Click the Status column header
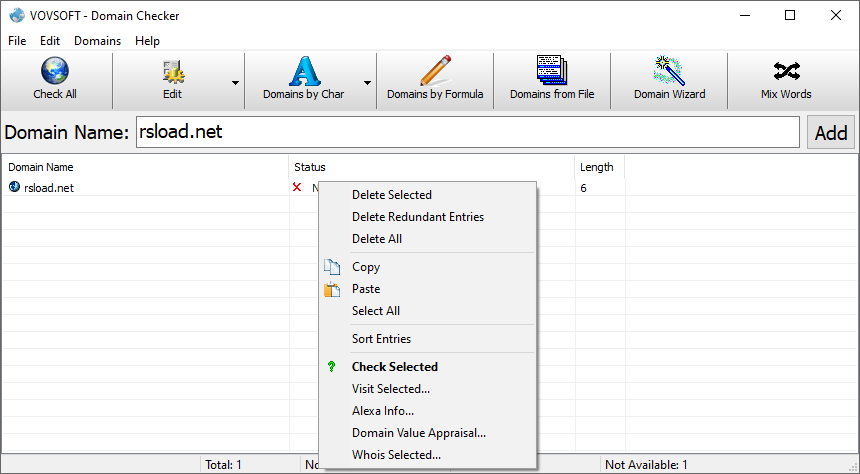The image size is (860, 474). click(431, 167)
